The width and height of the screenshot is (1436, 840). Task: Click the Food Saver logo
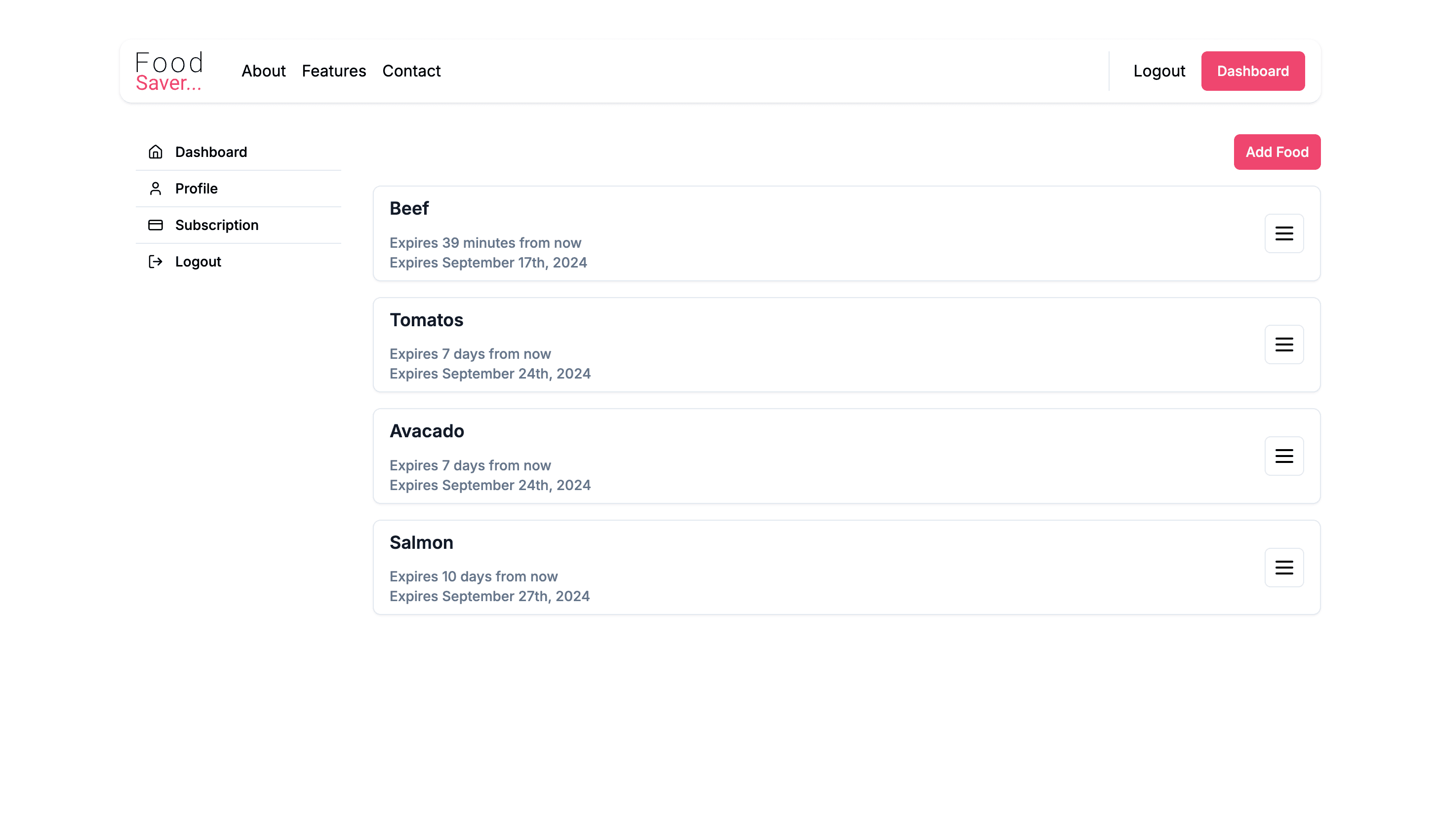click(169, 71)
